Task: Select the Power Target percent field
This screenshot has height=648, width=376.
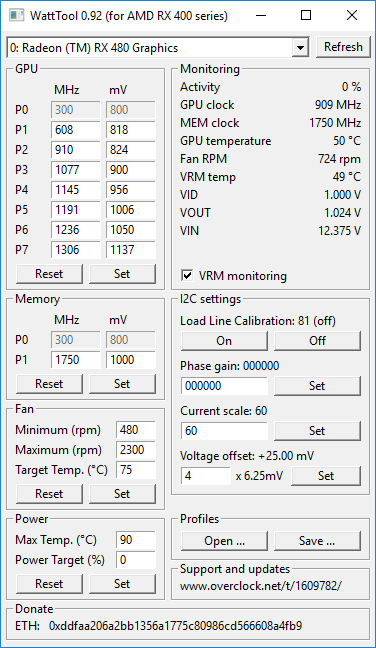Action: 136,560
